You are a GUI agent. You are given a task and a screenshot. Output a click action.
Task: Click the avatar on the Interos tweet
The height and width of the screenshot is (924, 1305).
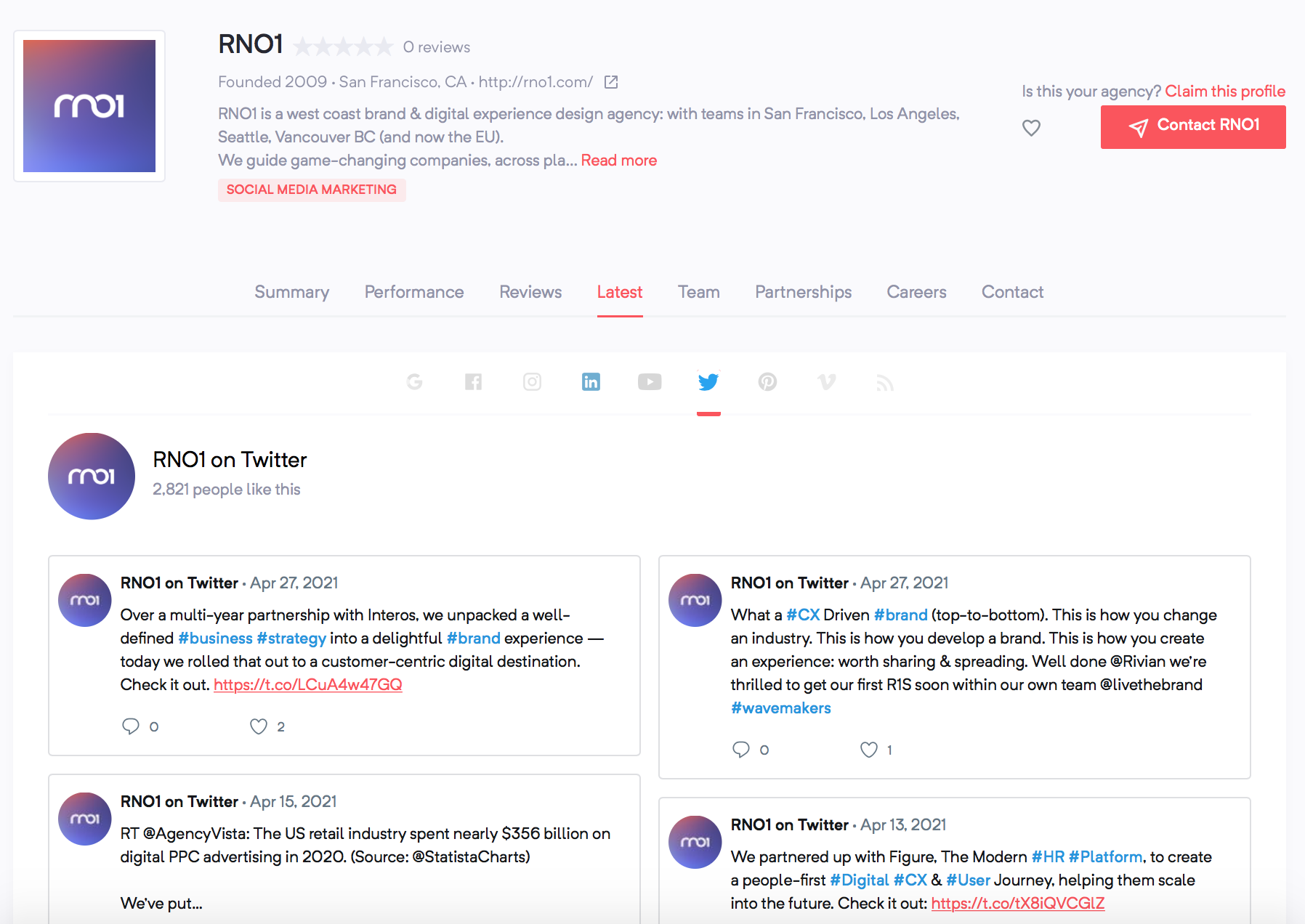point(85,600)
